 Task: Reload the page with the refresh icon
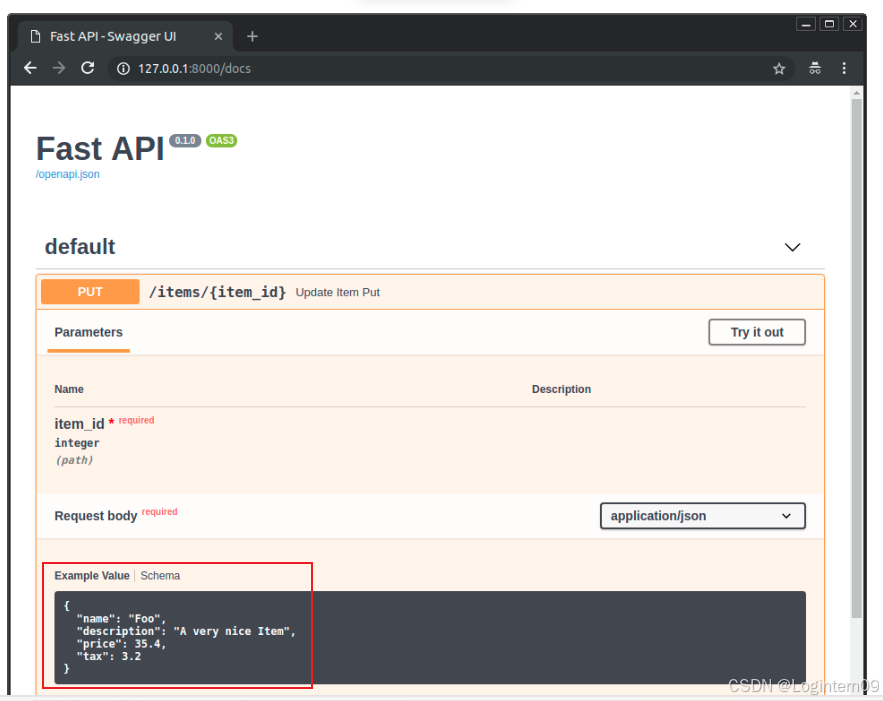(88, 68)
